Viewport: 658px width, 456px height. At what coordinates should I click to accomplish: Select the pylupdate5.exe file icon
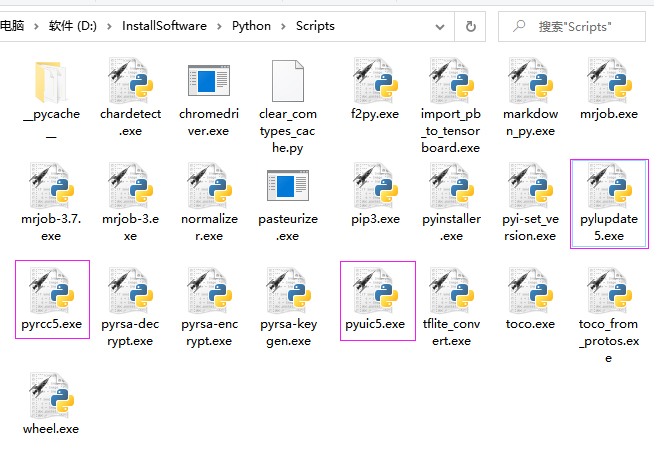[x=609, y=186]
